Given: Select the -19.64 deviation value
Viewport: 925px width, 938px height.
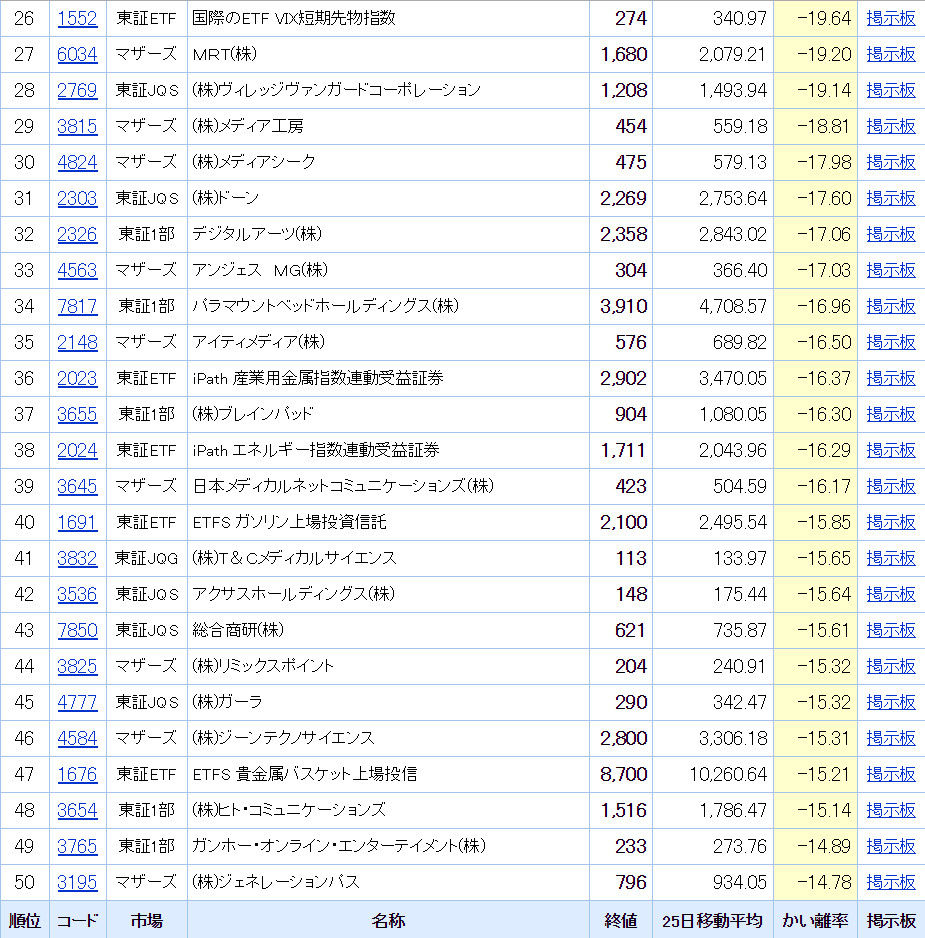Looking at the screenshot, I should [x=823, y=19].
